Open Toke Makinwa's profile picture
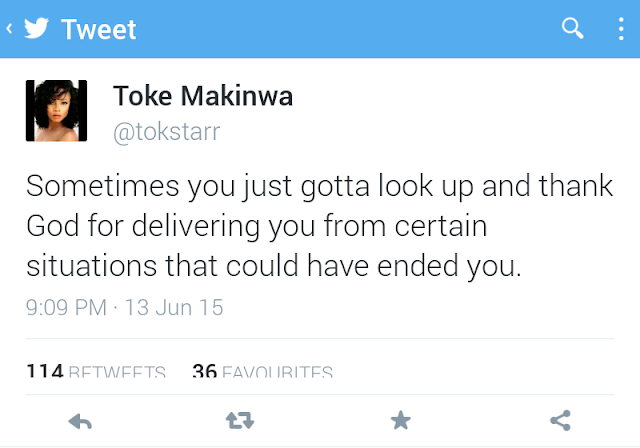The height and width of the screenshot is (448, 640). coord(56,110)
